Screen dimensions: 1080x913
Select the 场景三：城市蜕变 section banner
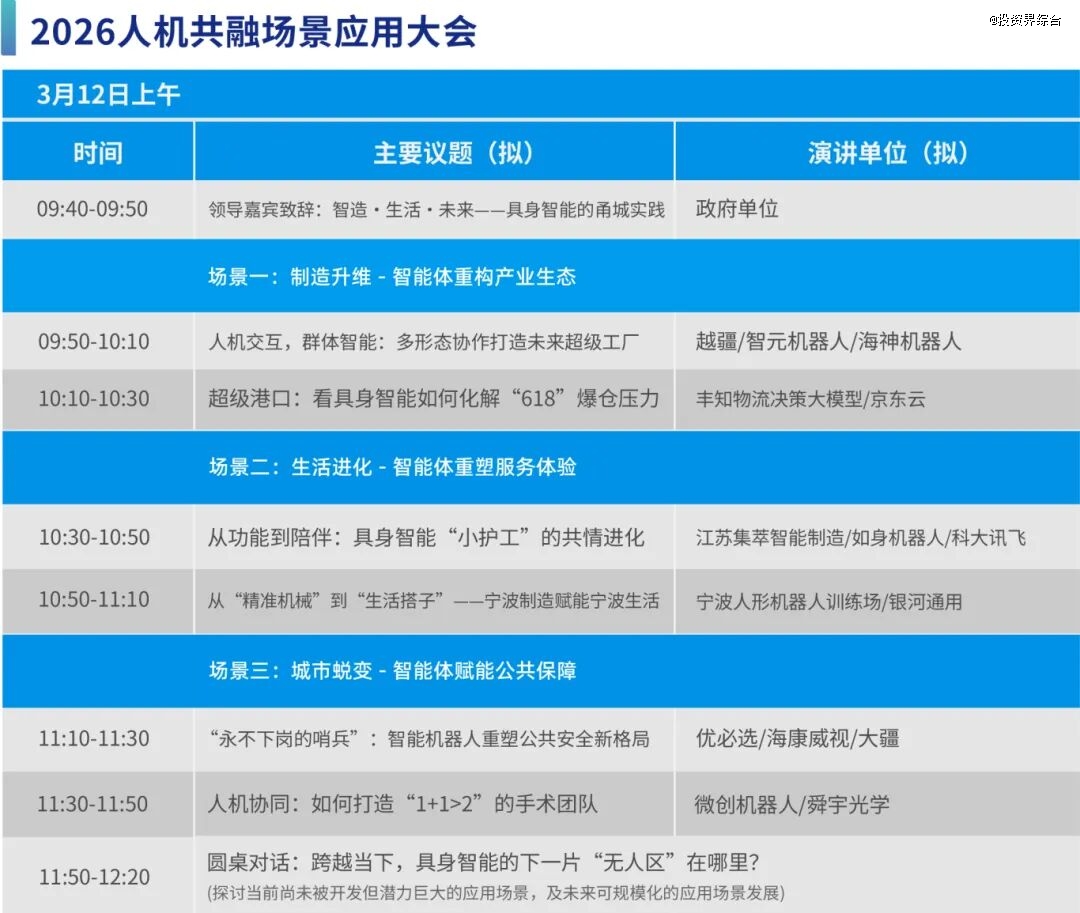pos(392,671)
